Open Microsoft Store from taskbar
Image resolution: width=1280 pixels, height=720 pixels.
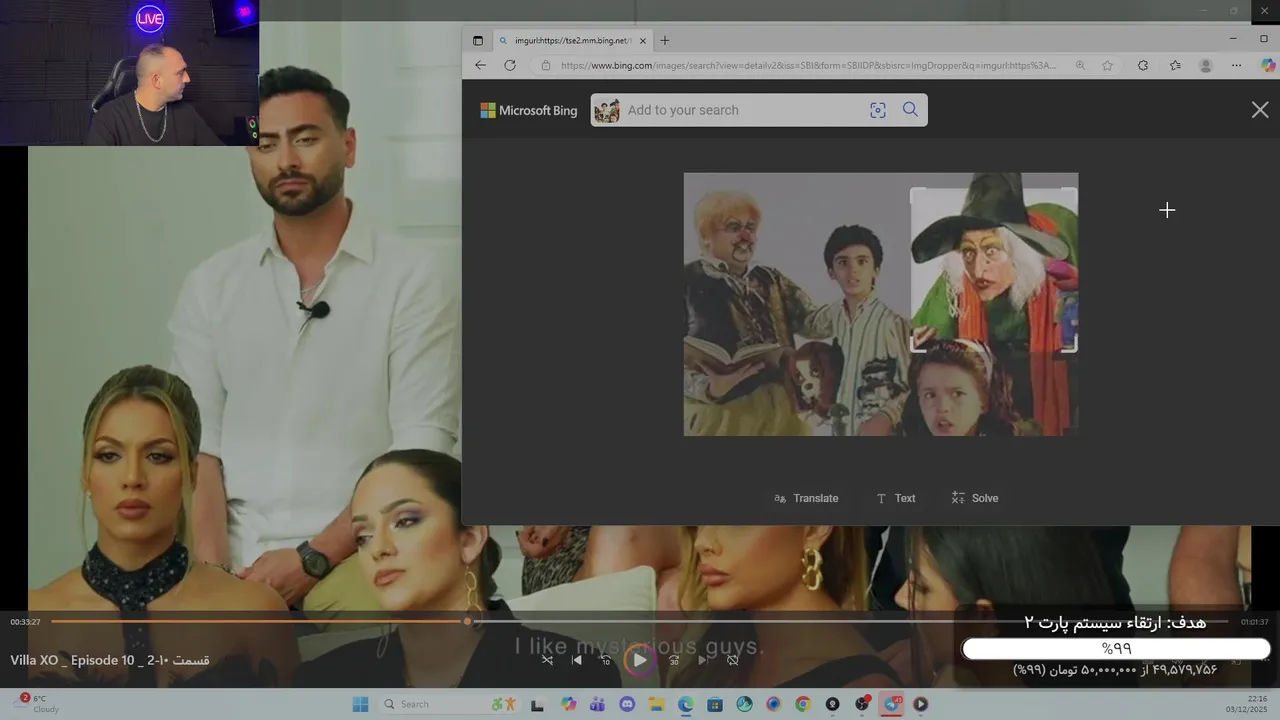pos(715,704)
